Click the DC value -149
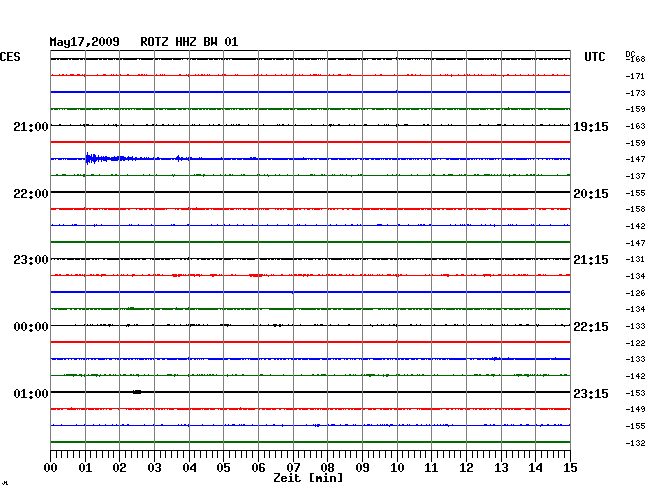 635,409
